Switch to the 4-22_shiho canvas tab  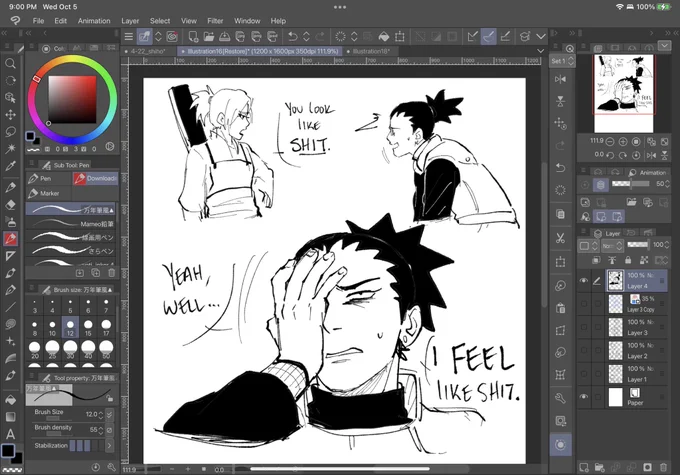coord(147,51)
